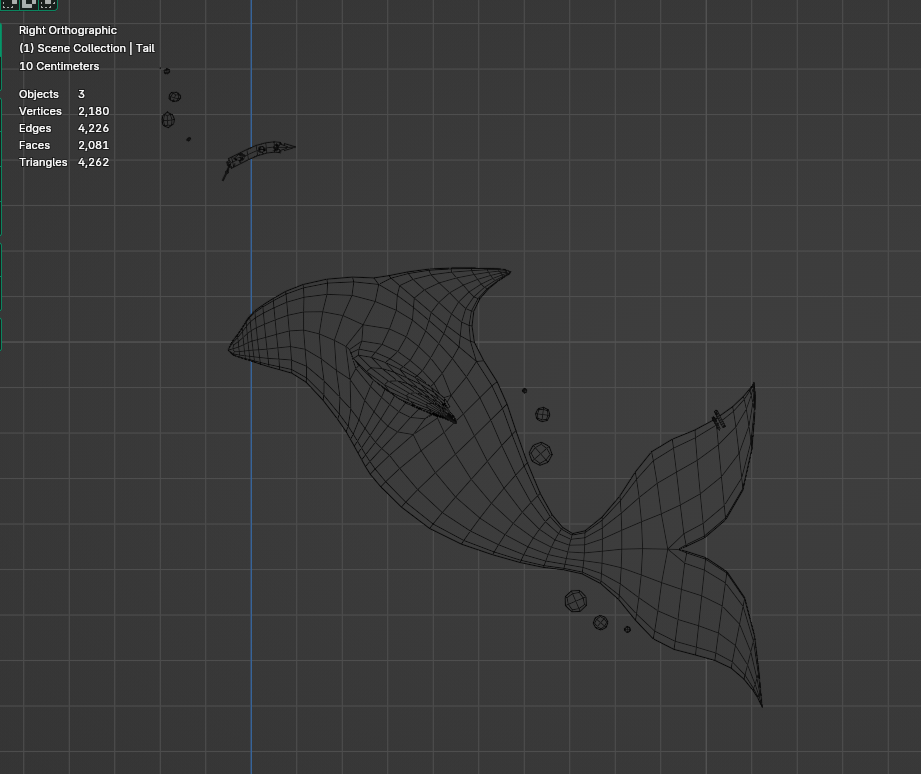
Task: Click the "10 Centimeters" grid scale label
Action: tap(59, 66)
